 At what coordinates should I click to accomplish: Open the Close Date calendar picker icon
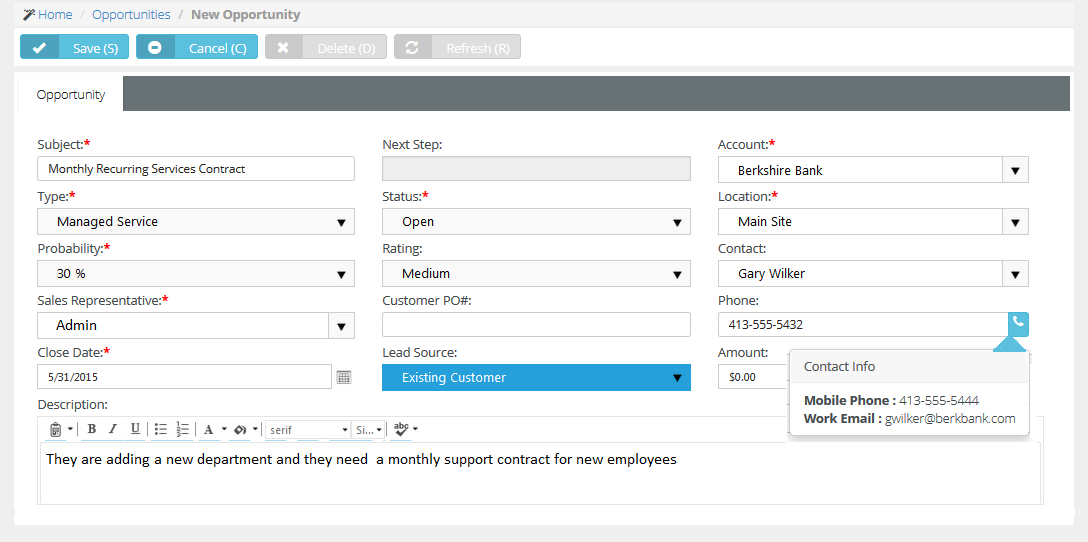point(344,377)
